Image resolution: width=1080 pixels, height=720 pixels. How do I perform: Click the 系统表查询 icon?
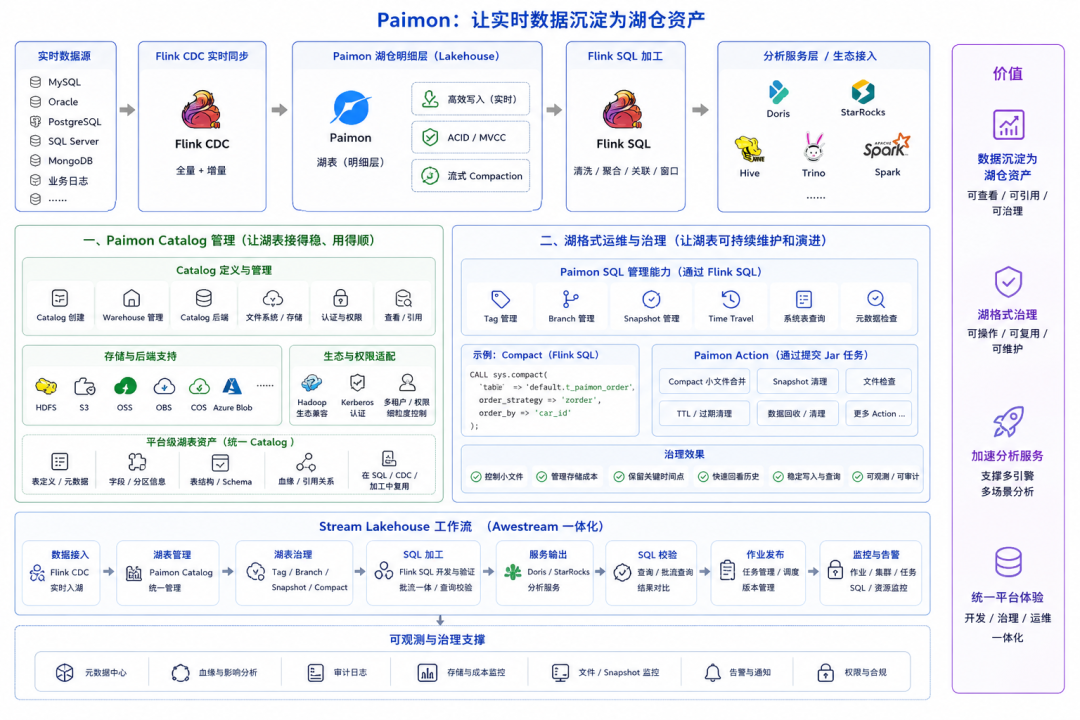[804, 299]
